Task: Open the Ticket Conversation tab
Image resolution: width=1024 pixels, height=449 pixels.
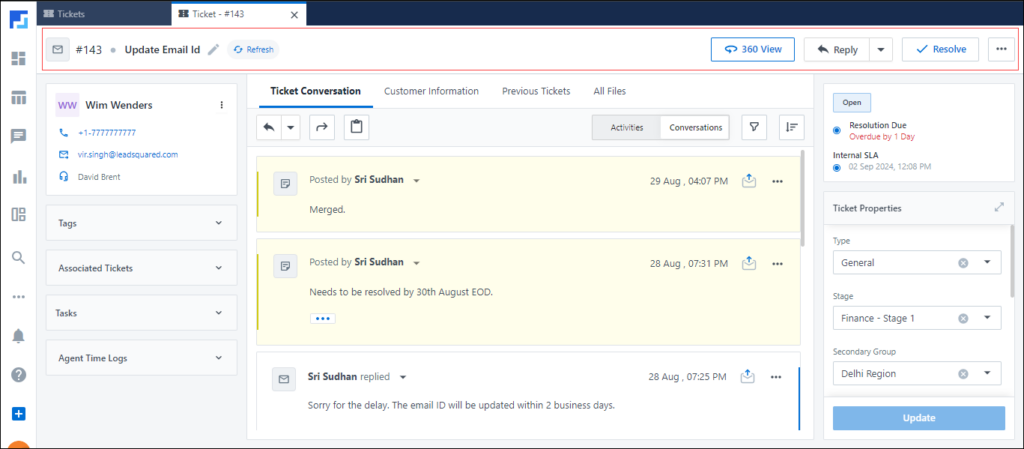Action: [315, 91]
